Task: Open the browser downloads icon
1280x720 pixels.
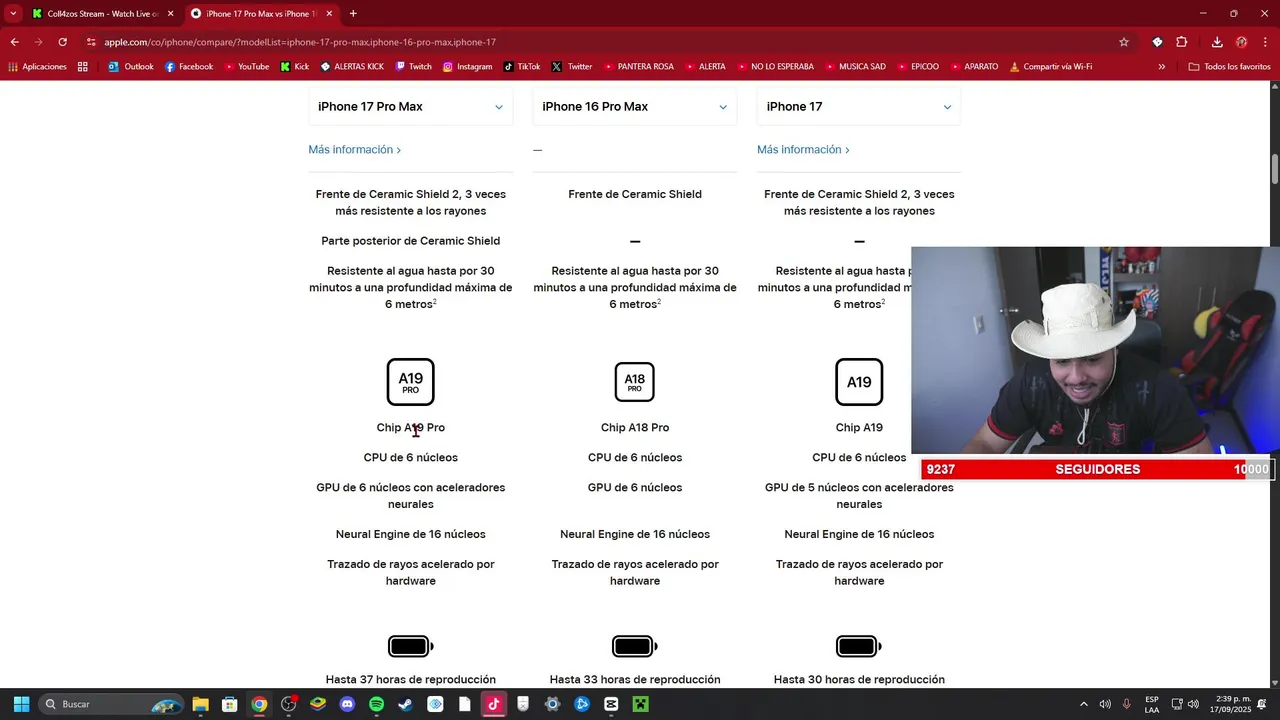Action: pos(1217,42)
